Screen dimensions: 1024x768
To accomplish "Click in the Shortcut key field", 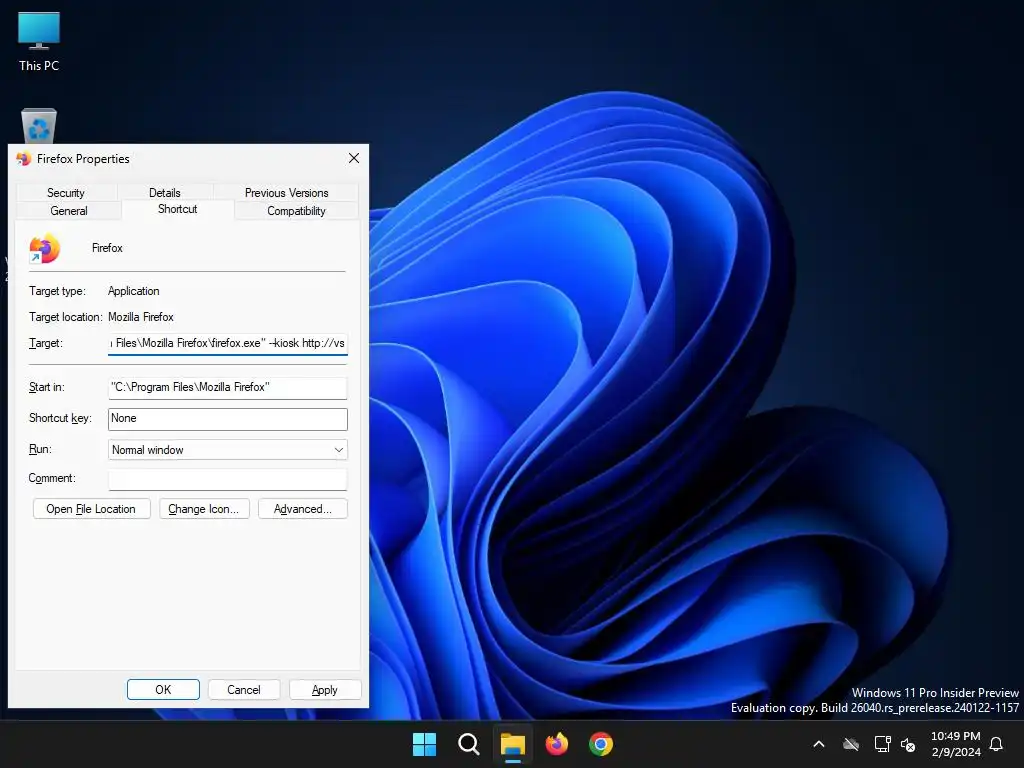I will pyautogui.click(x=227, y=419).
